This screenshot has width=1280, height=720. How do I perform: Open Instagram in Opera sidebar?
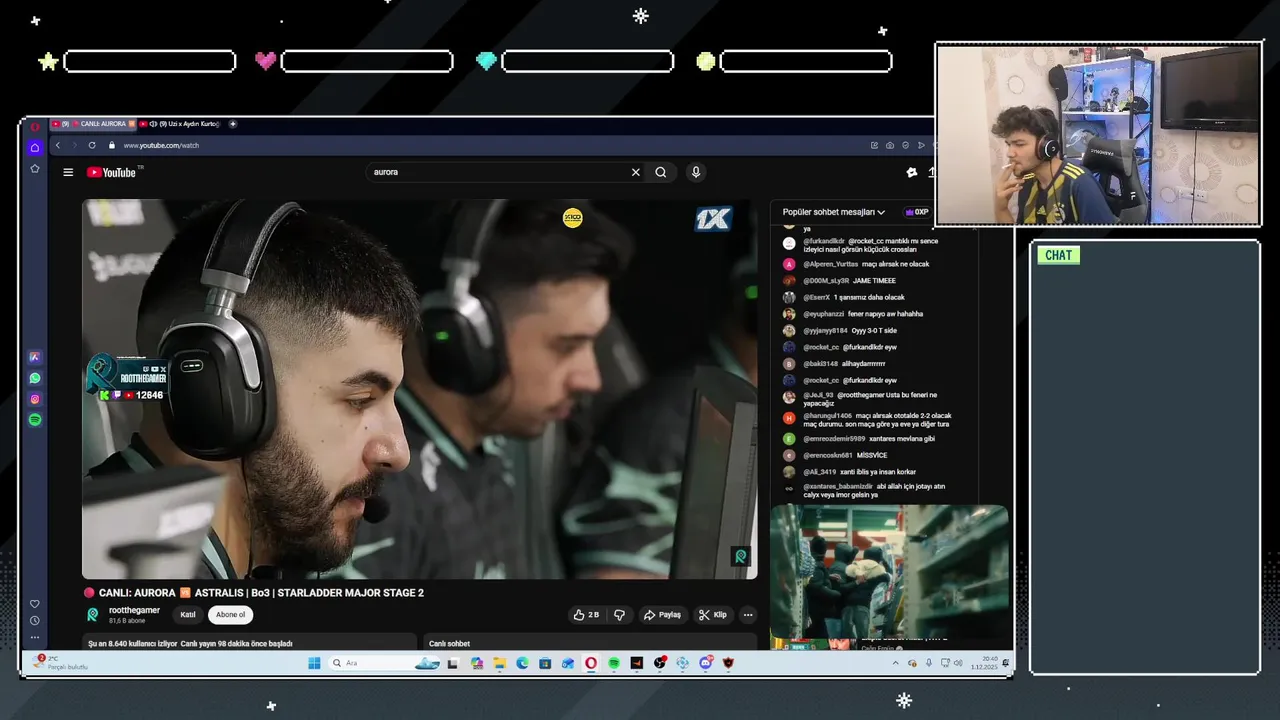34,399
